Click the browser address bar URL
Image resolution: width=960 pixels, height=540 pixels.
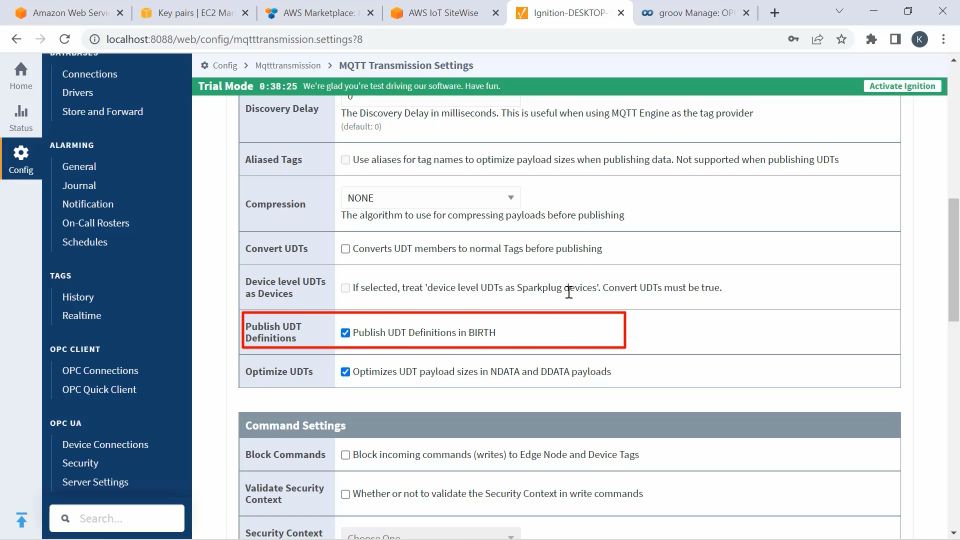point(234,39)
